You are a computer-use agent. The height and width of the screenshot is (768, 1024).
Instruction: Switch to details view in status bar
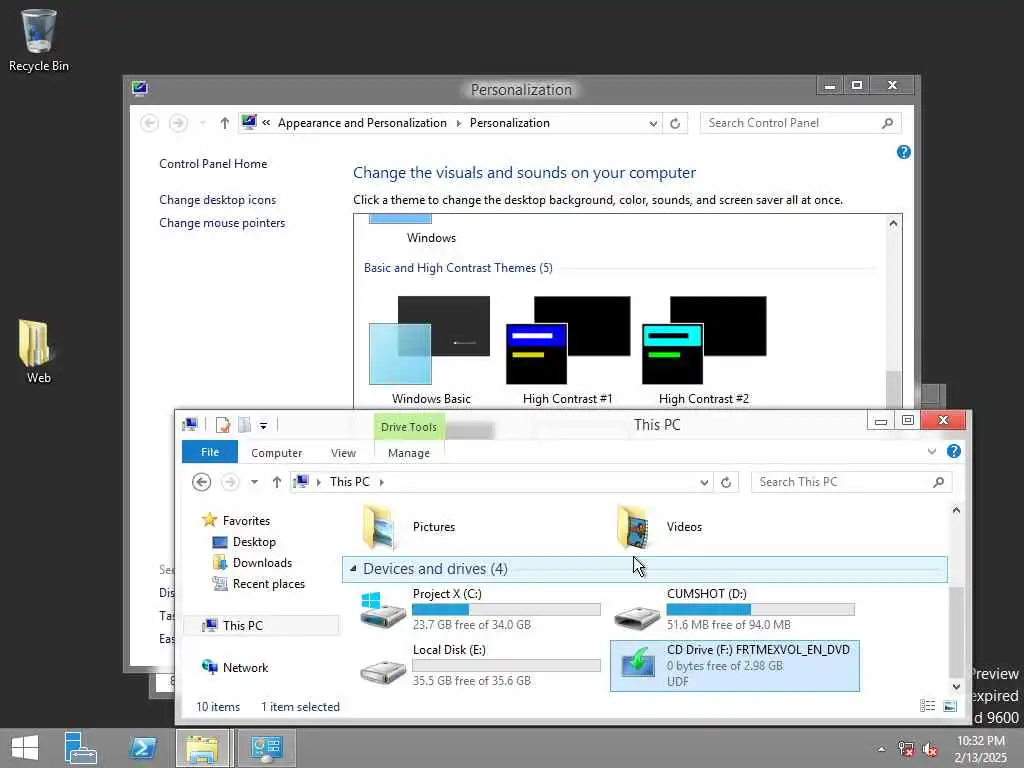pyautogui.click(x=927, y=706)
